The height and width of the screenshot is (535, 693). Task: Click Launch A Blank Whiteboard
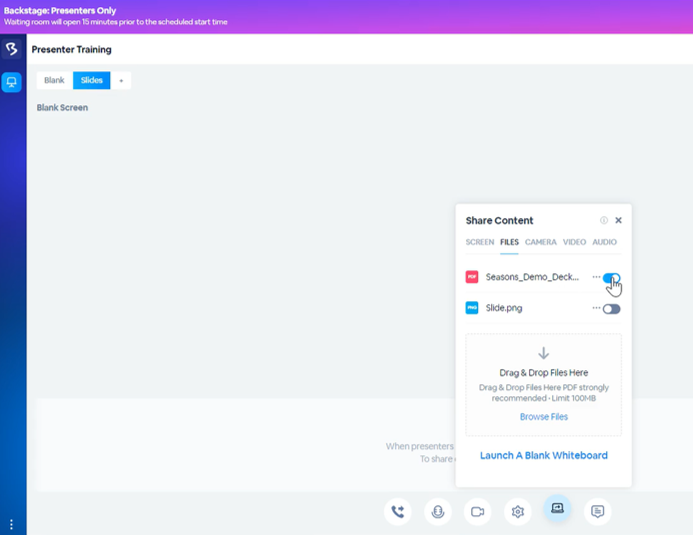pyautogui.click(x=544, y=455)
